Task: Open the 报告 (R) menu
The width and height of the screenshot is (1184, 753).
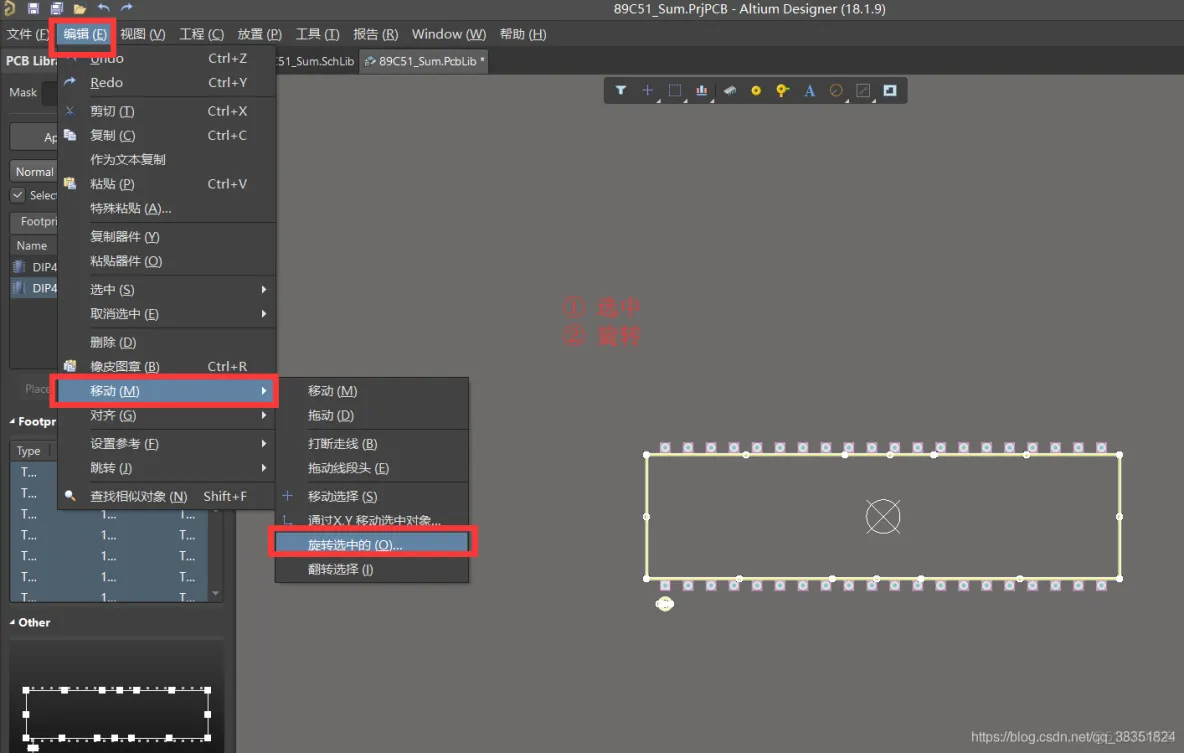Action: coord(375,34)
